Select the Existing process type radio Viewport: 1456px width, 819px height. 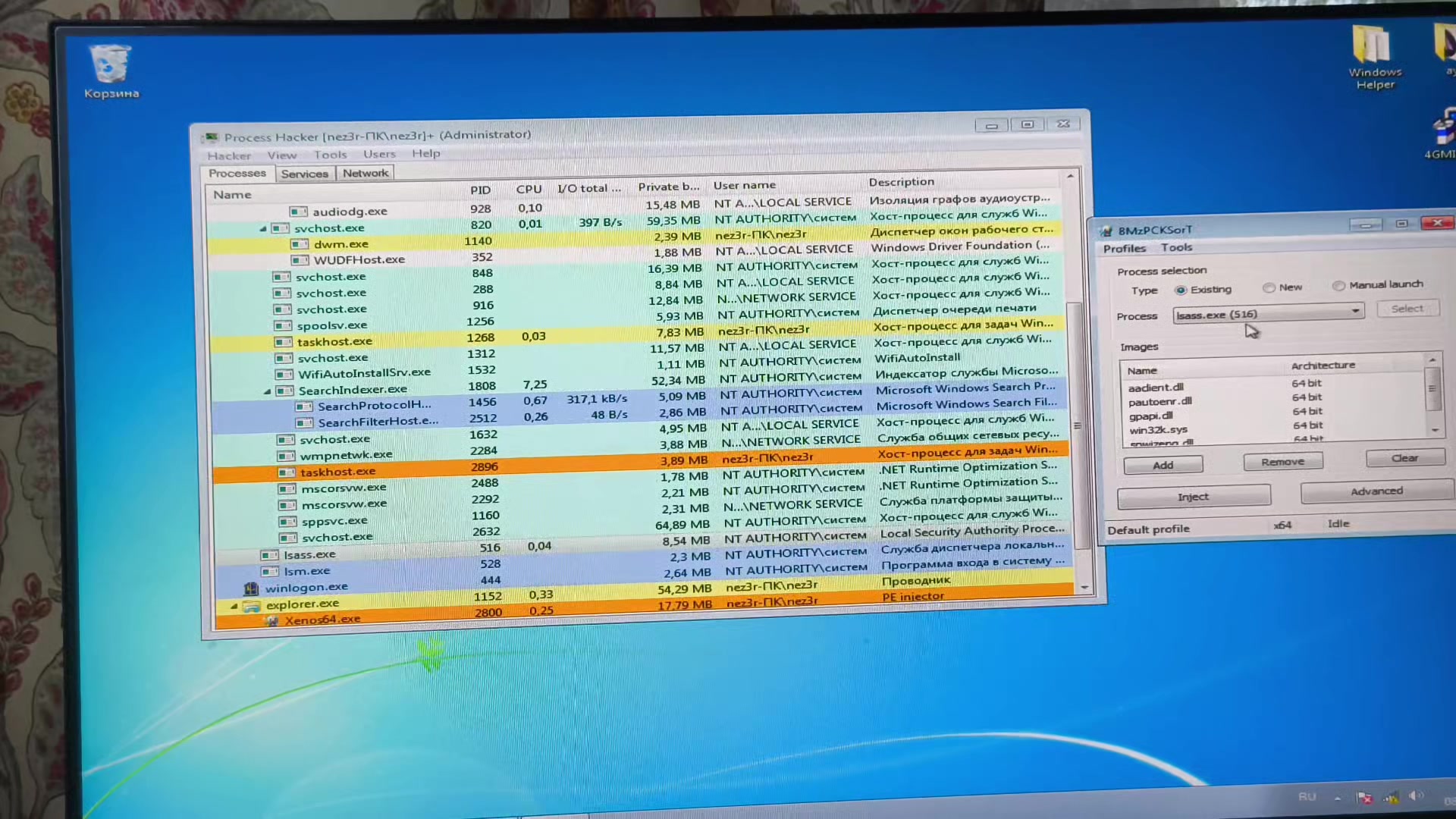pos(1180,290)
